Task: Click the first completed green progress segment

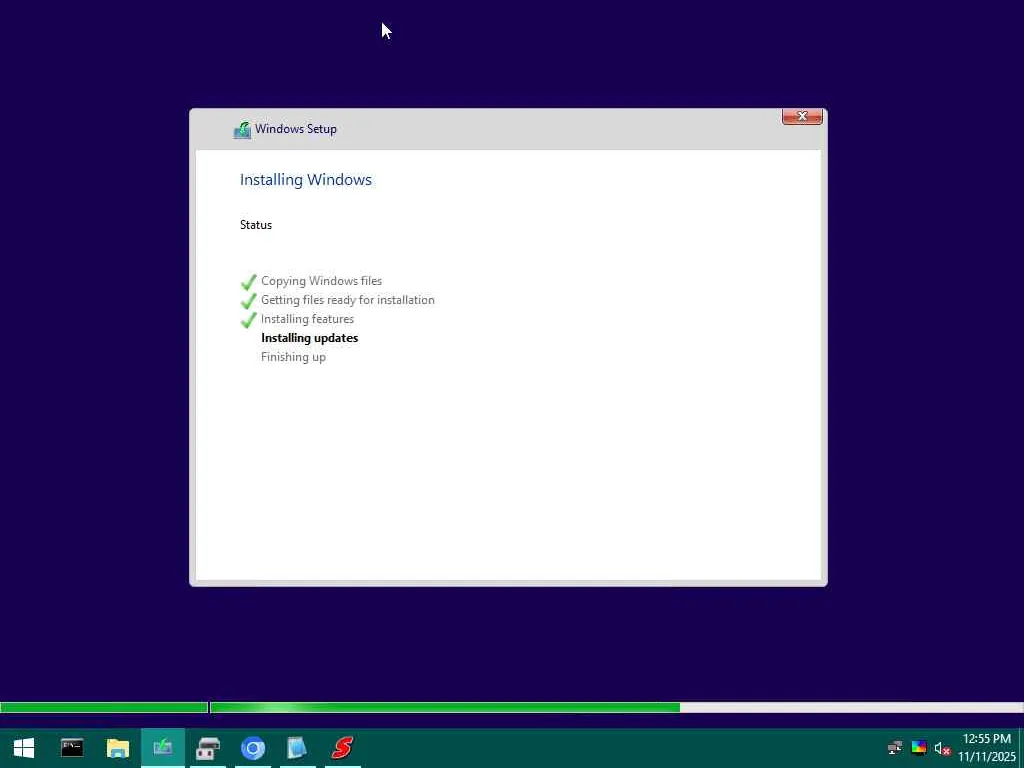Action: pos(104,707)
